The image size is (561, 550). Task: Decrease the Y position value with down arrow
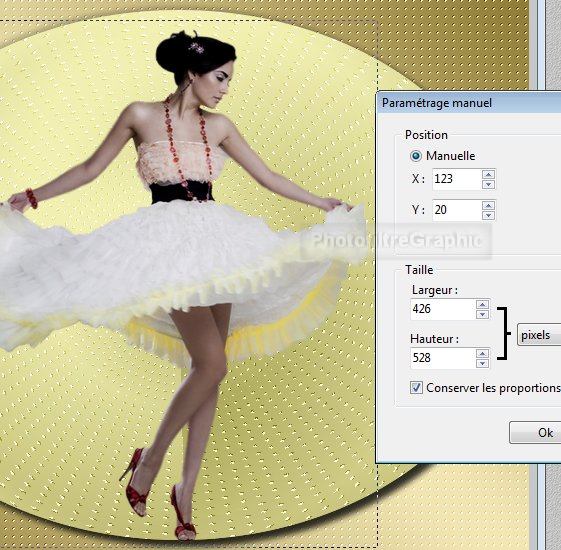[488, 215]
